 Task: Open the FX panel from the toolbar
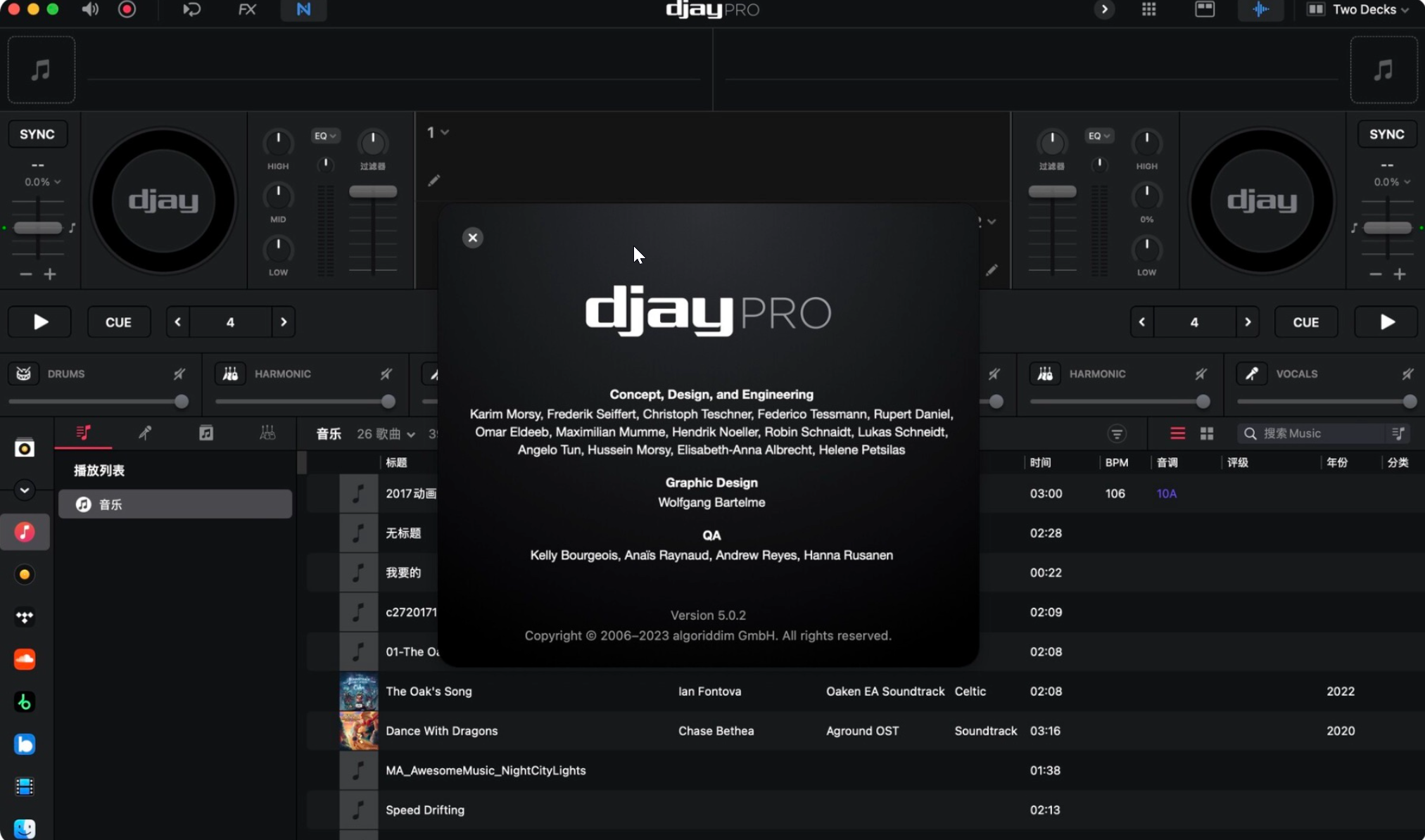point(246,9)
